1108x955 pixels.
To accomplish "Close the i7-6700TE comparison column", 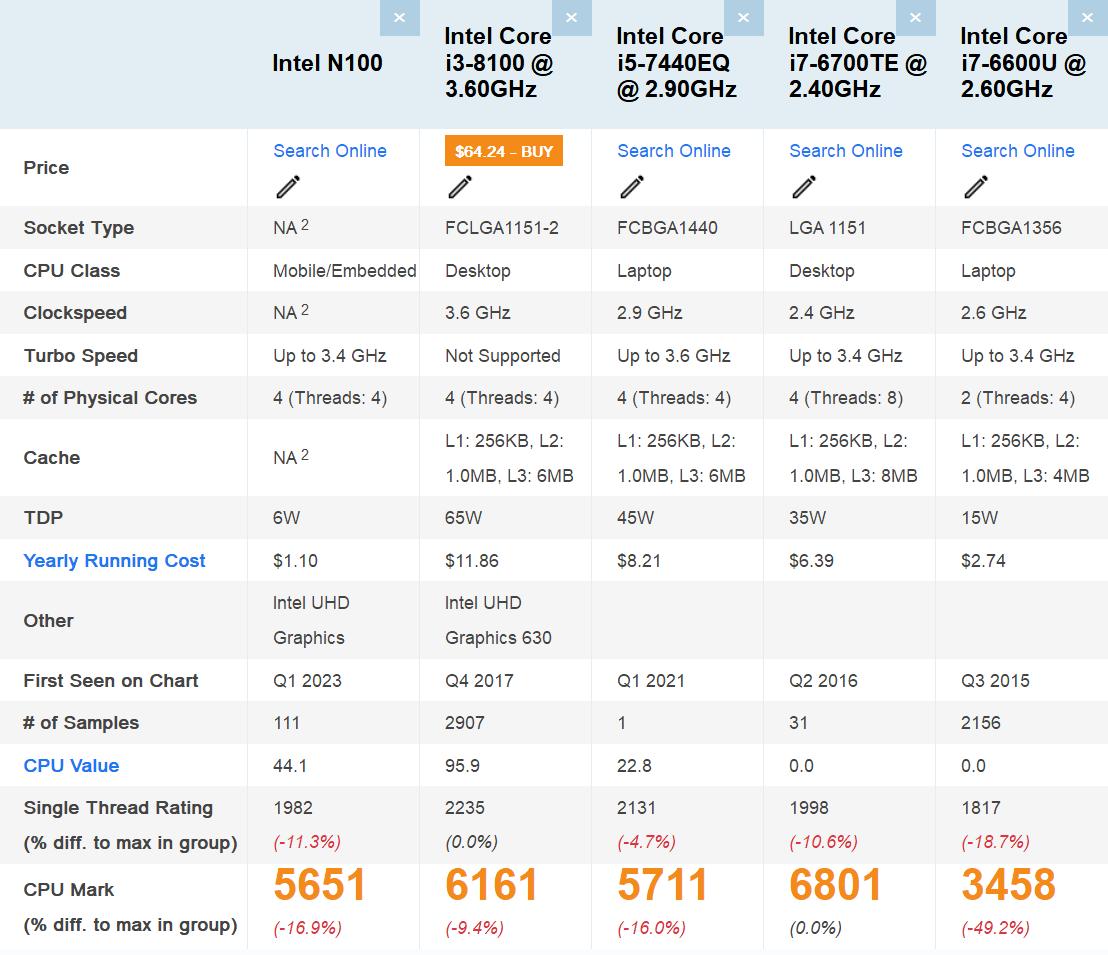I will click(916, 17).
